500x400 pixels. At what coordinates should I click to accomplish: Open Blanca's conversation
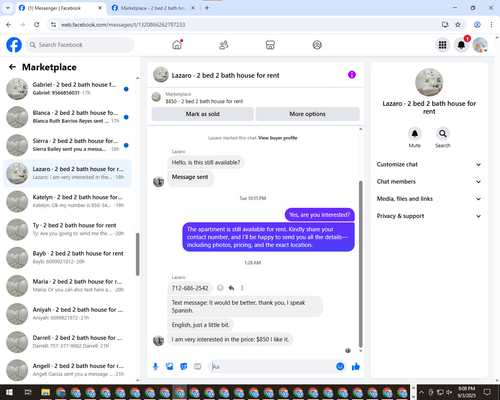pos(68,117)
